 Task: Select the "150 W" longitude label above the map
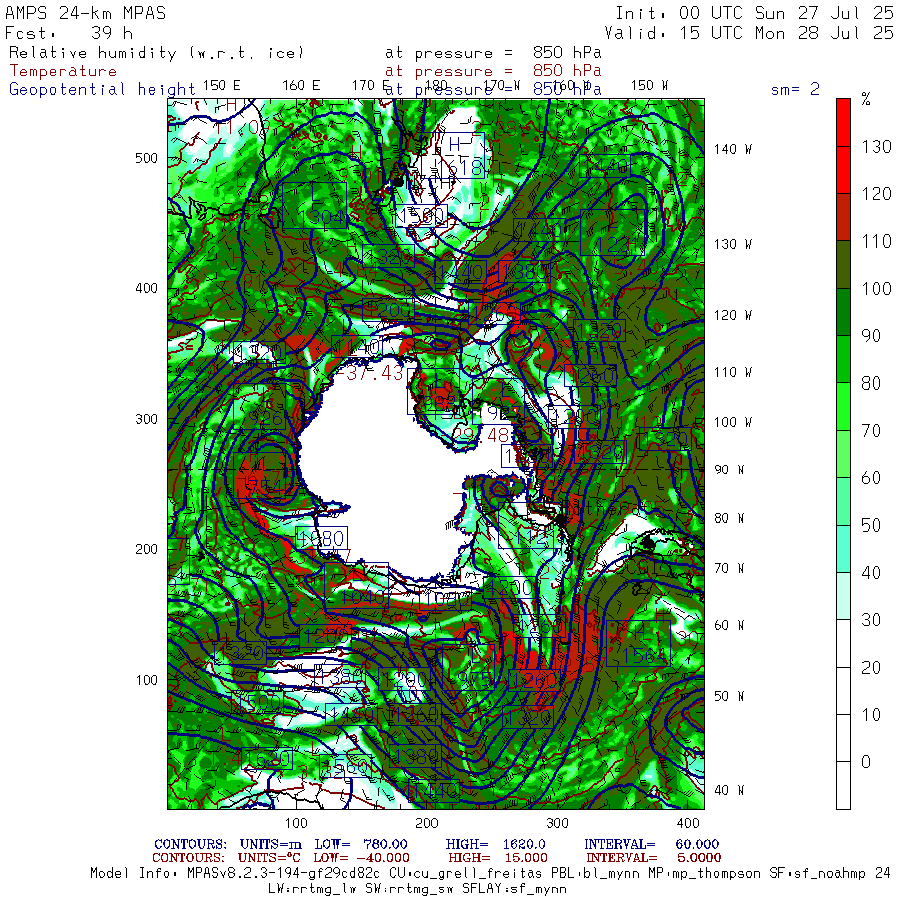[649, 86]
